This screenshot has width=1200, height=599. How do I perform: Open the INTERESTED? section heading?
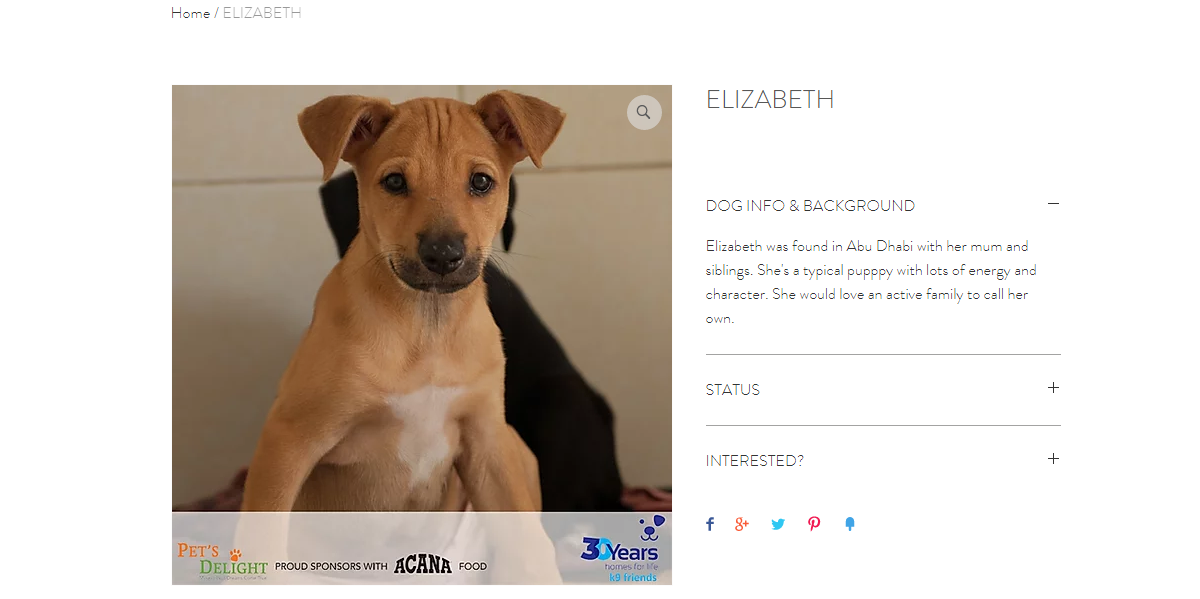(755, 461)
